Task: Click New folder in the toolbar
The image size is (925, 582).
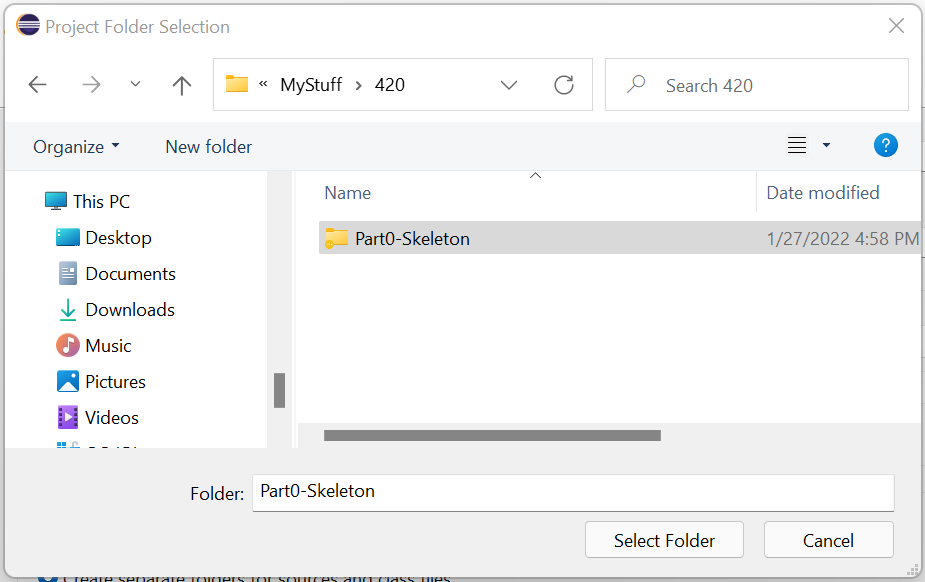Action: click(208, 147)
